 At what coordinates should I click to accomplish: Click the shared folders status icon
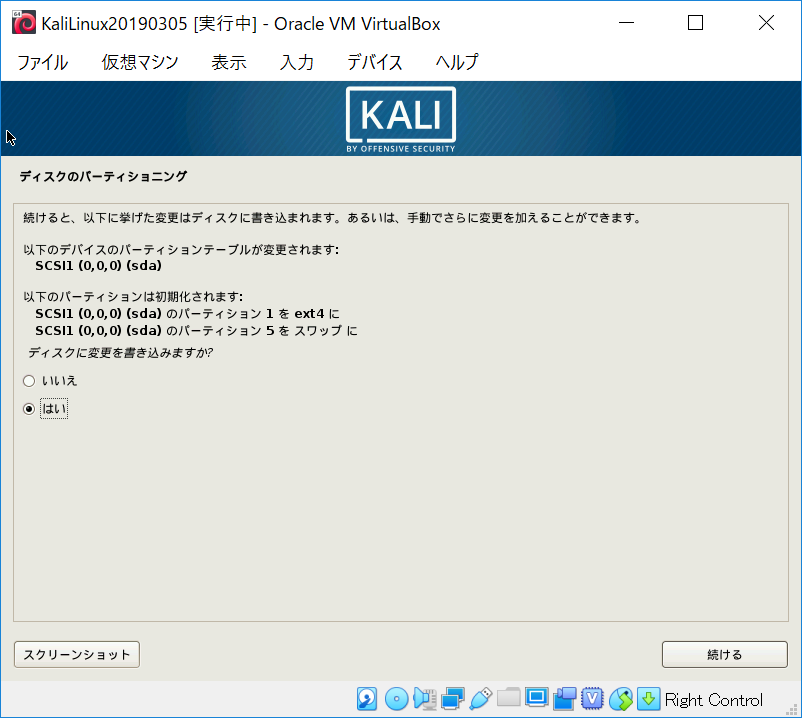coord(508,698)
